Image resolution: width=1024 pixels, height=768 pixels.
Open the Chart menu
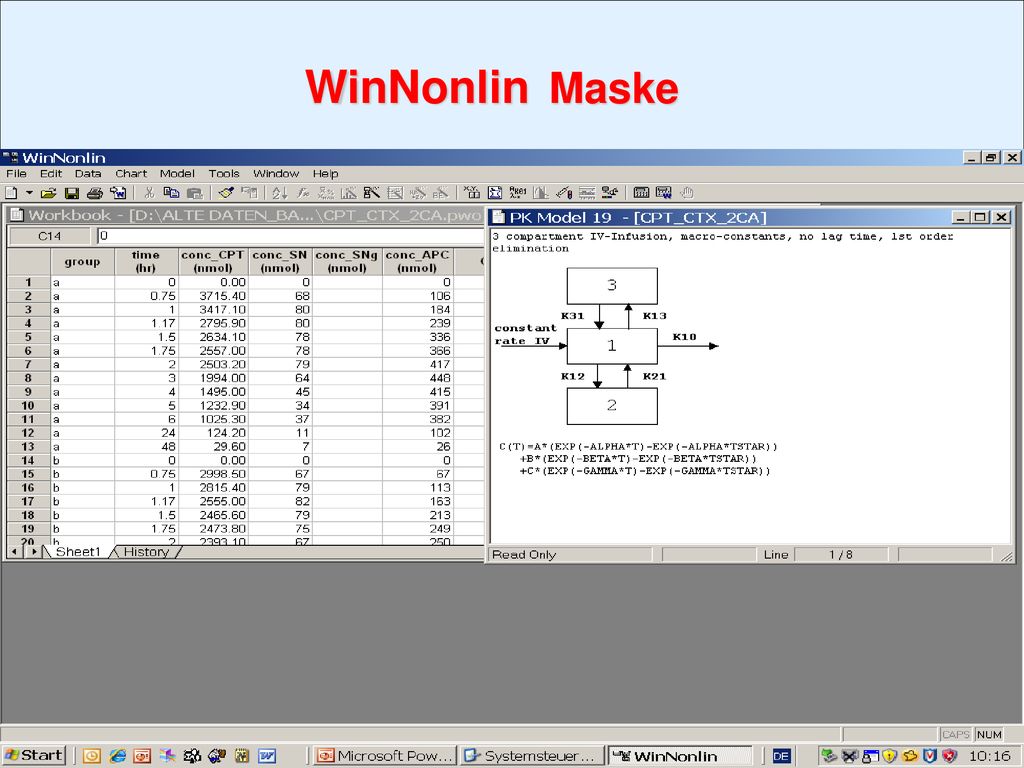(x=131, y=174)
